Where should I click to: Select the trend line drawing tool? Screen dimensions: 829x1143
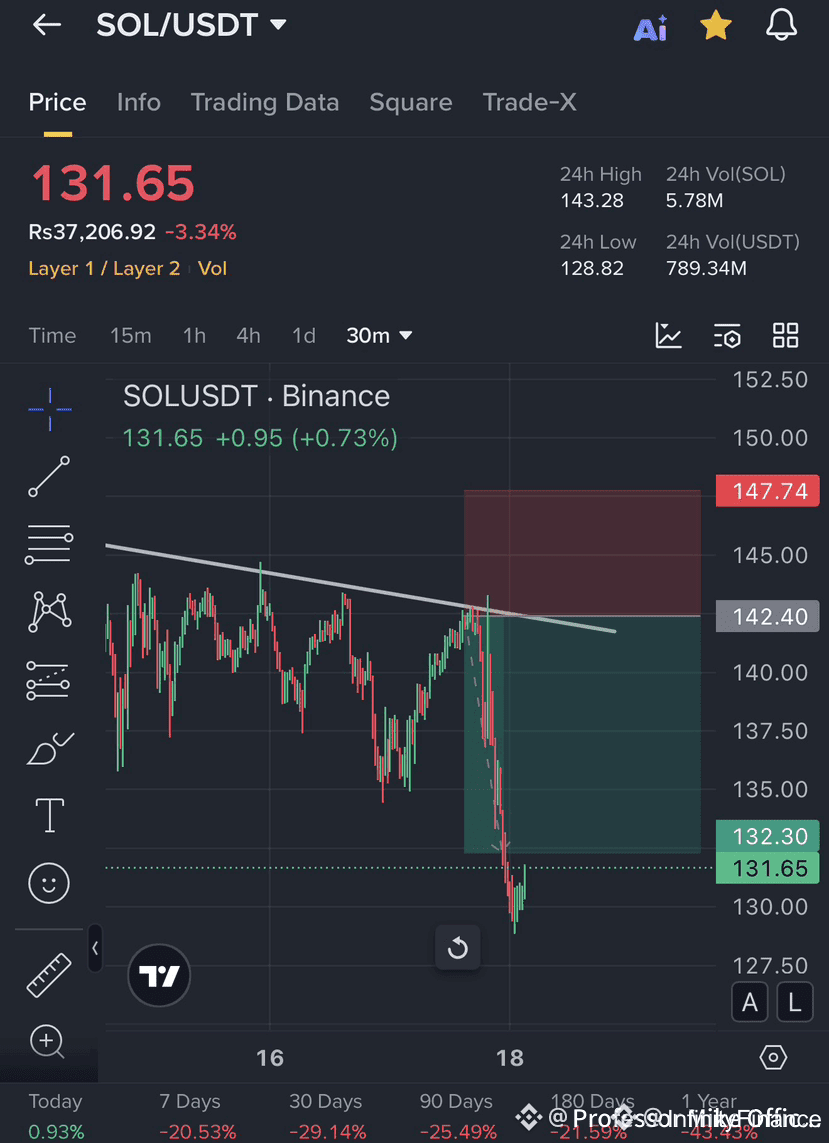[48, 477]
